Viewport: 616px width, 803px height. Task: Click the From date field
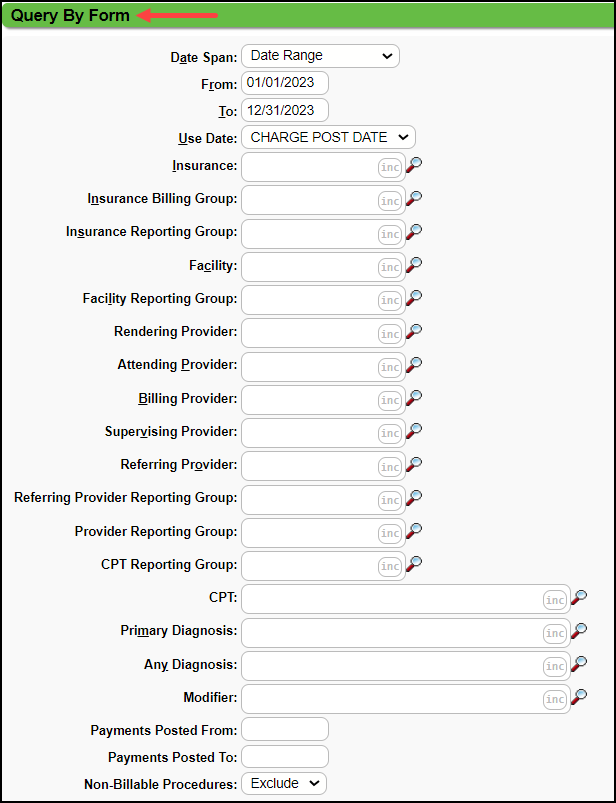[x=285, y=83]
